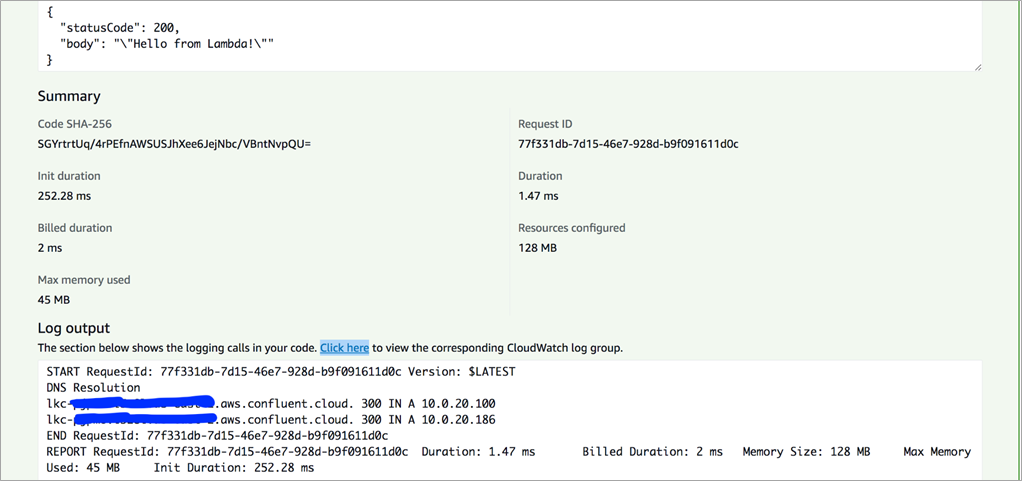Click the Resources configured 128 MB value
The width and height of the screenshot is (1022, 481).
tap(538, 248)
